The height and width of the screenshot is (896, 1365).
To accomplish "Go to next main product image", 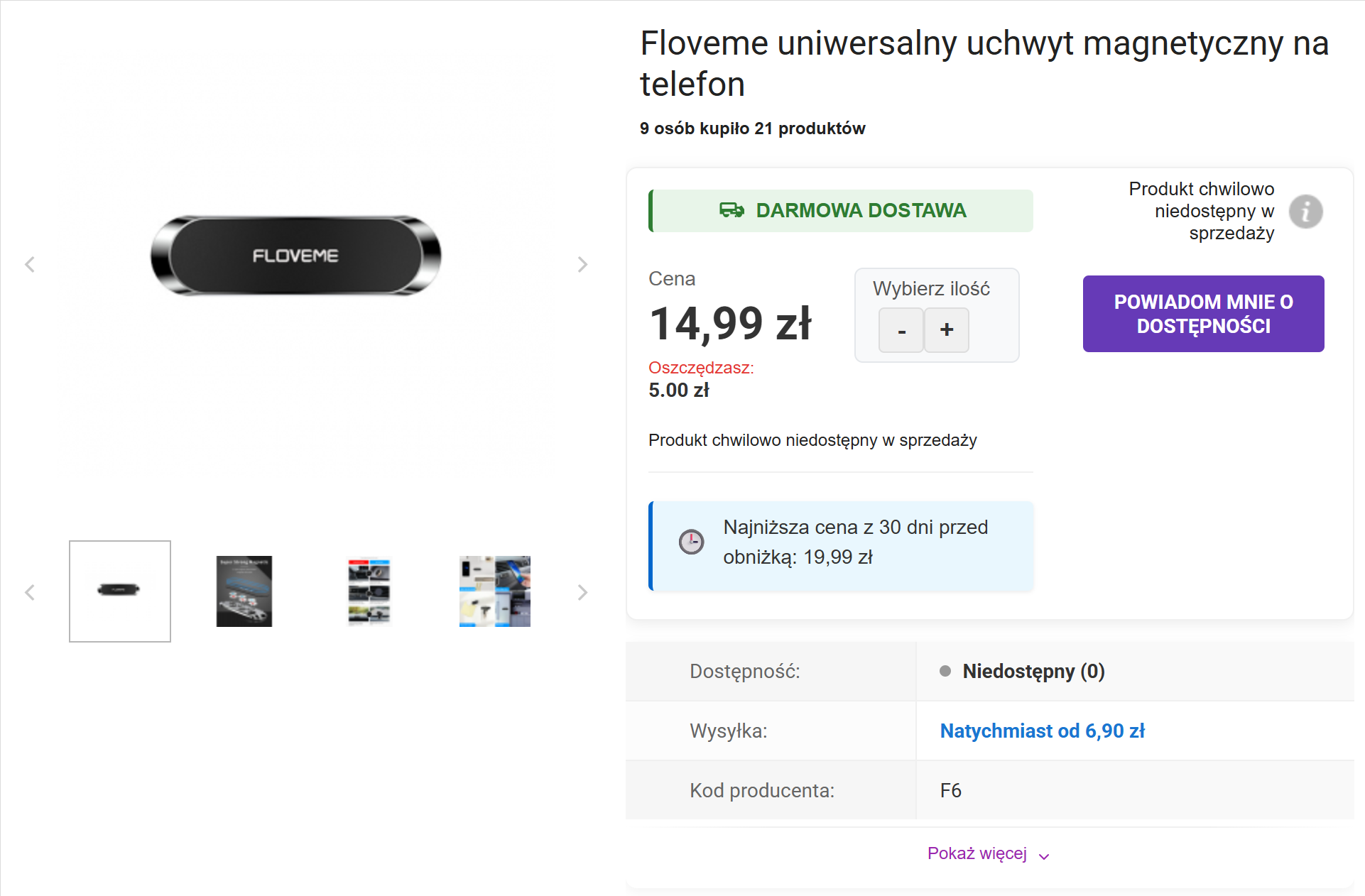I will pos(582,265).
